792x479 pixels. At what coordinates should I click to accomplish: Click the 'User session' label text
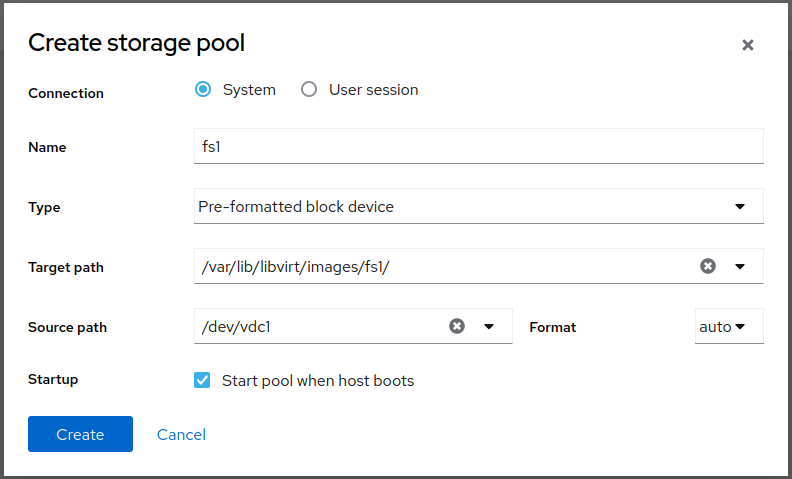pyautogui.click(x=373, y=89)
